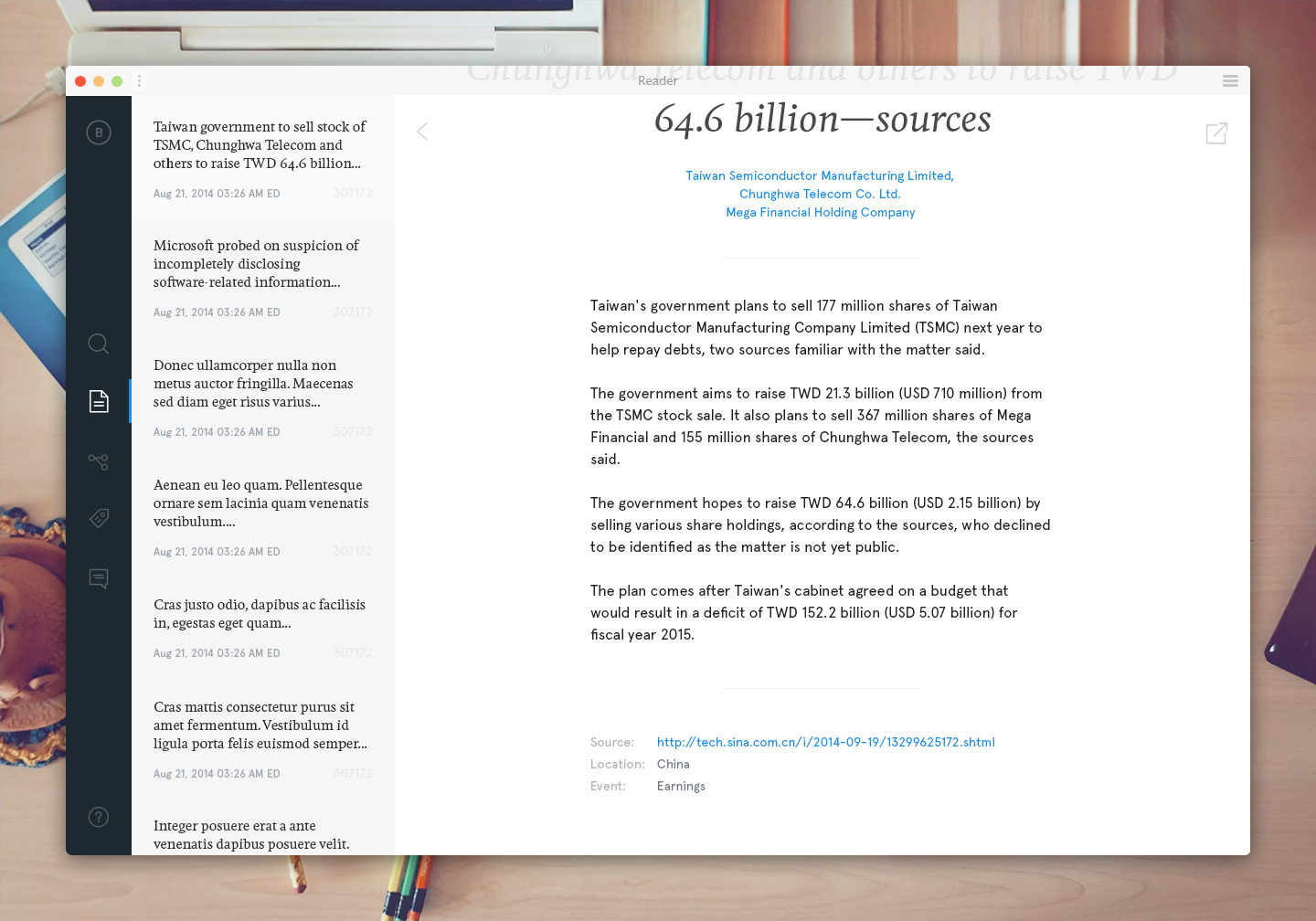Open Chunghwa Telecom Co. Ltd. link
1316x921 pixels.
point(820,194)
